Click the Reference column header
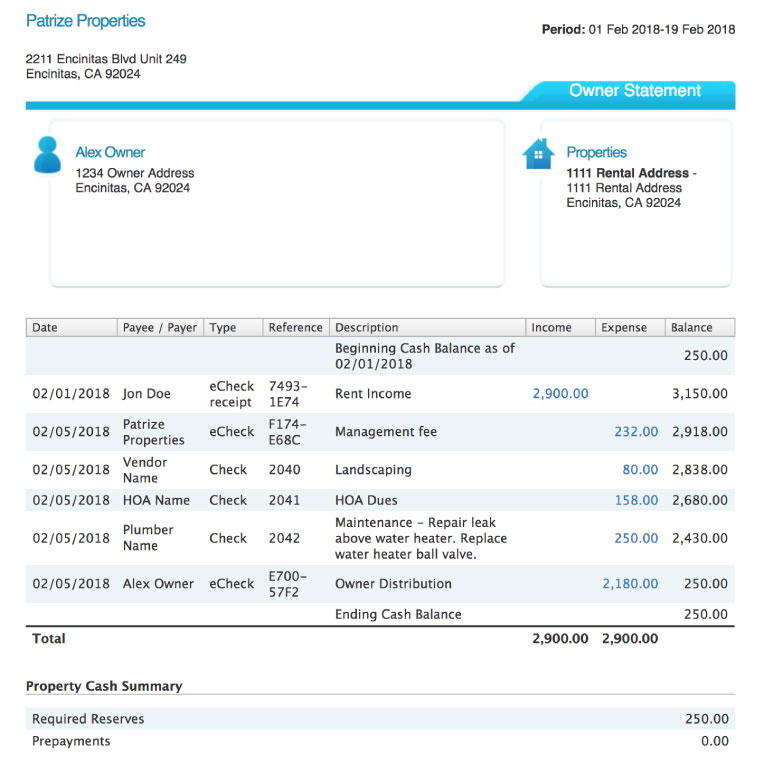 pyautogui.click(x=296, y=328)
